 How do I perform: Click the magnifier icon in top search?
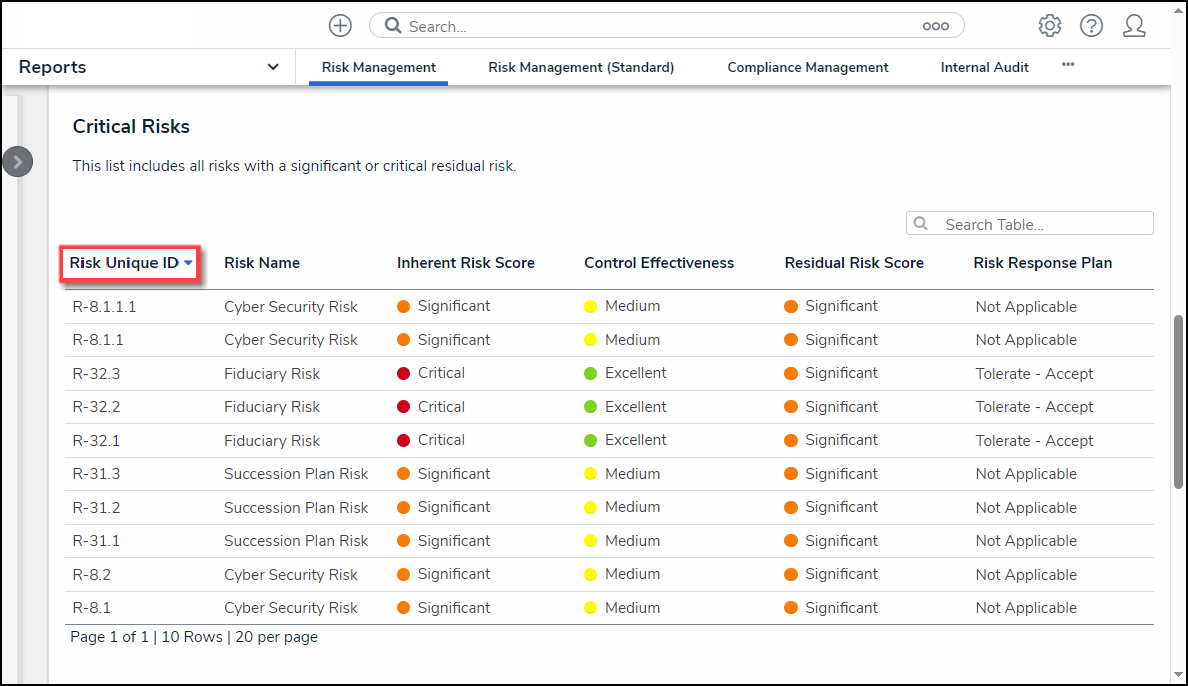pyautogui.click(x=393, y=26)
